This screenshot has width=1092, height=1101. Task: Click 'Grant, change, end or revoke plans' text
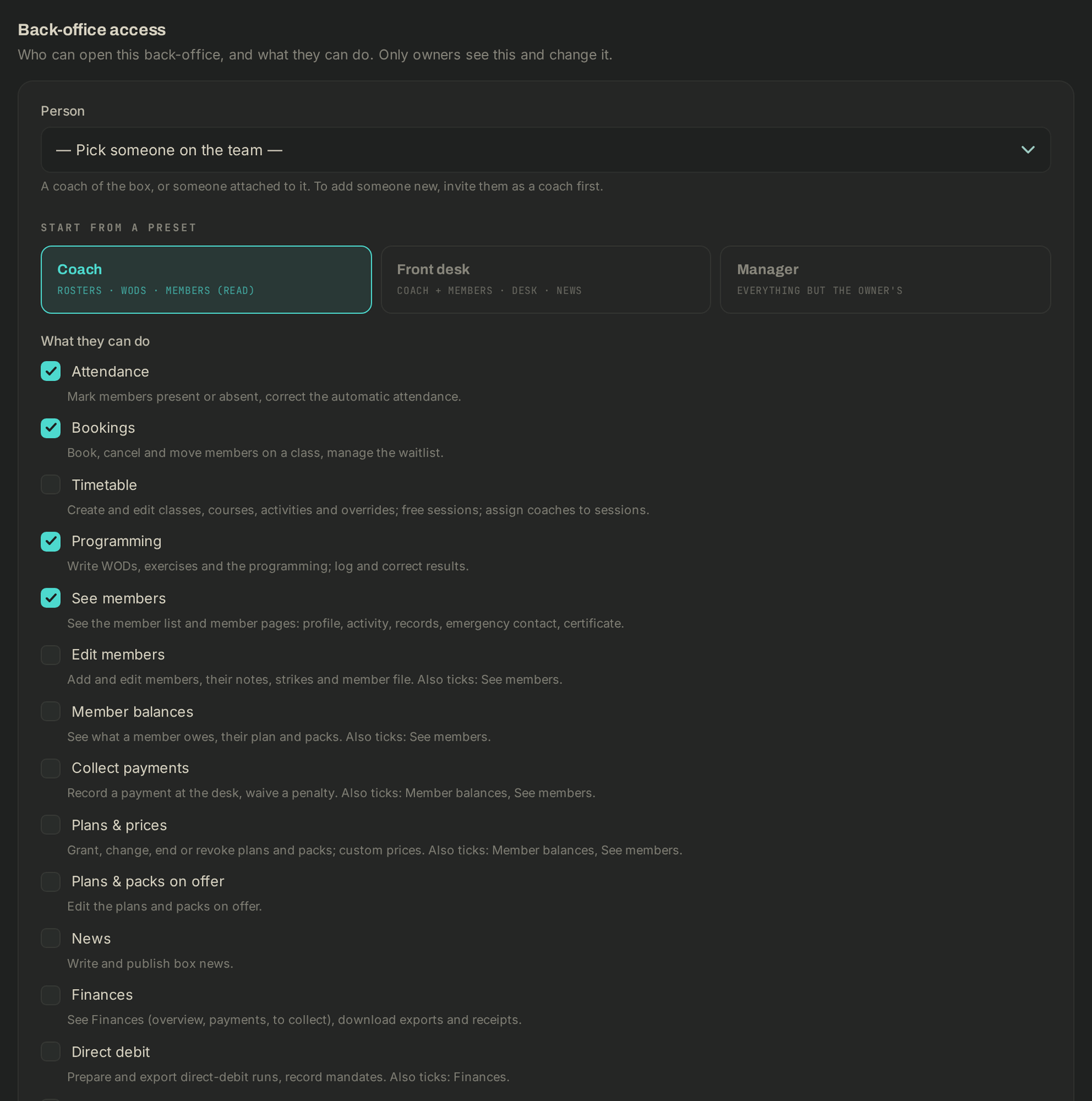(x=375, y=850)
